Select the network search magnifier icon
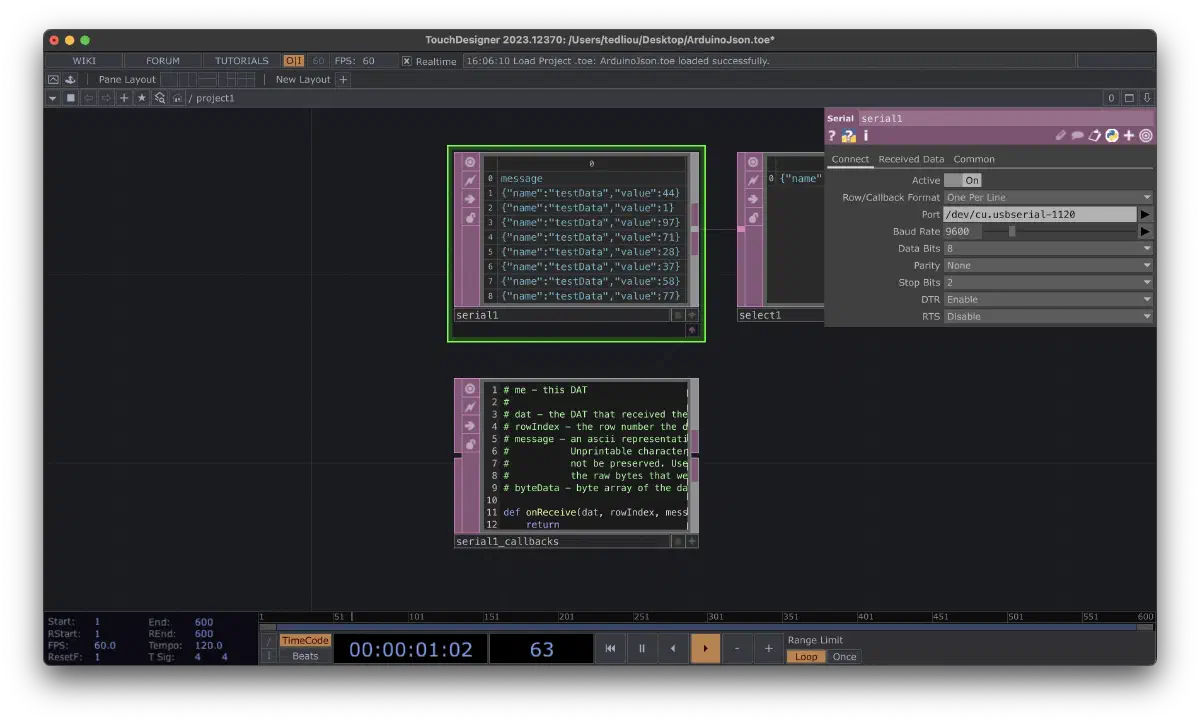This screenshot has width=1200, height=723. click(x=159, y=98)
